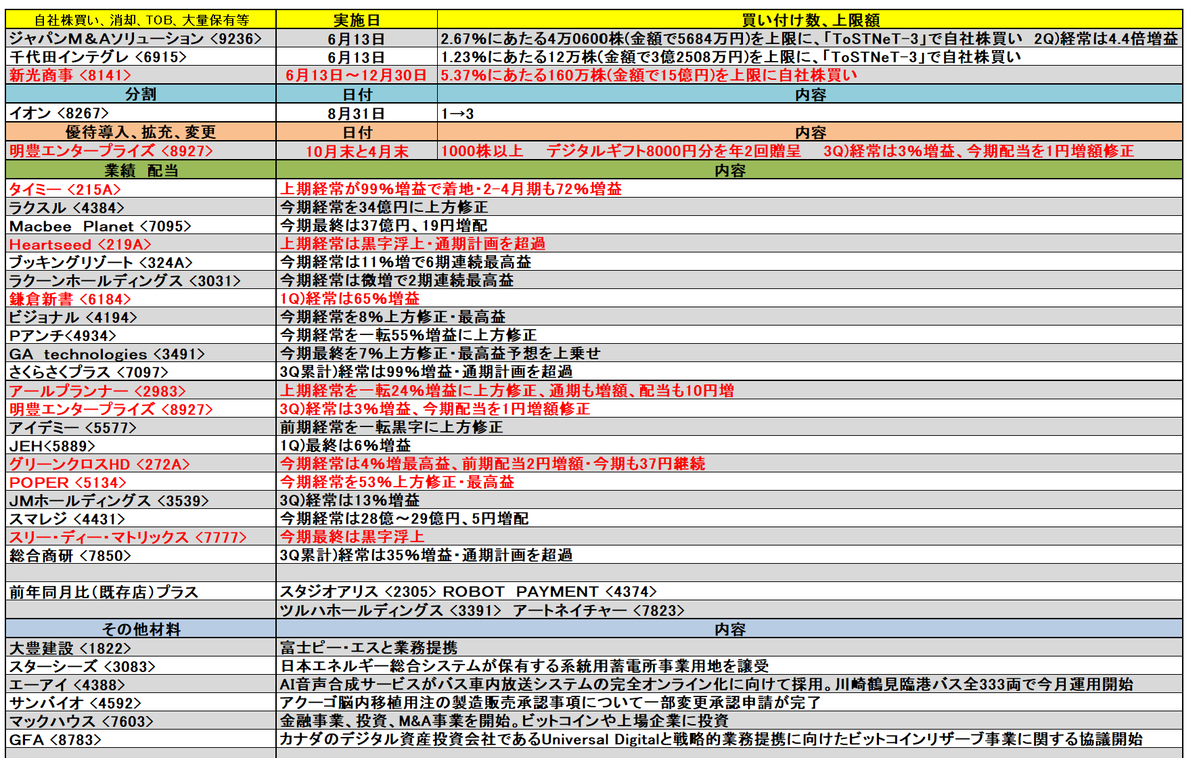Select the エーアイ <4388> cell
Screen dimensions: 1199x758
pyautogui.click(x=141, y=685)
